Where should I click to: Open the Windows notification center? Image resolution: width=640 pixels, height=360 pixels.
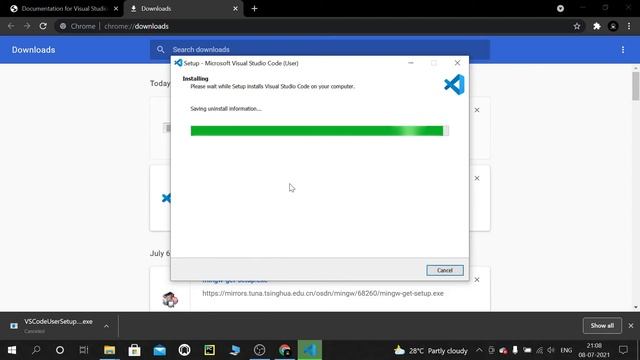coord(623,350)
